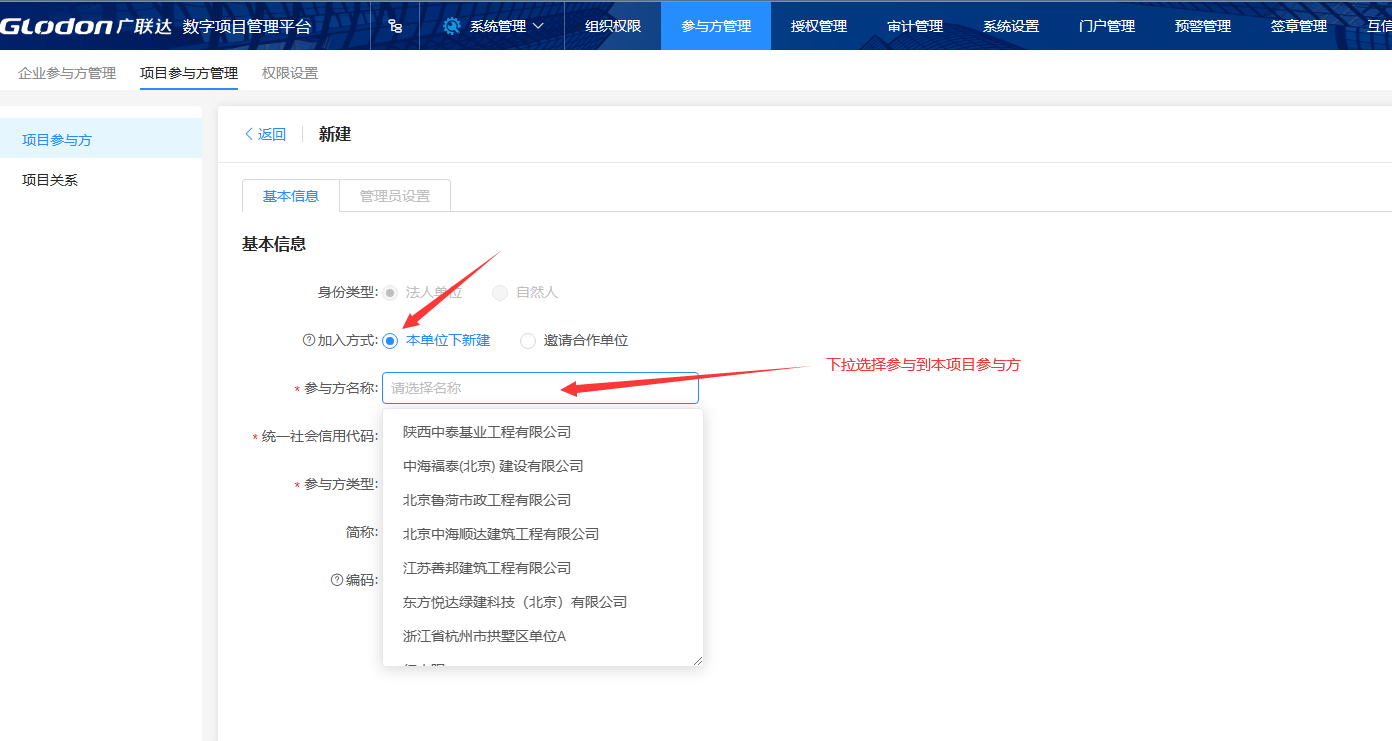Screen dimensions: 1392x741
Task: Select the 自然人 identity radio
Action: click(x=500, y=293)
